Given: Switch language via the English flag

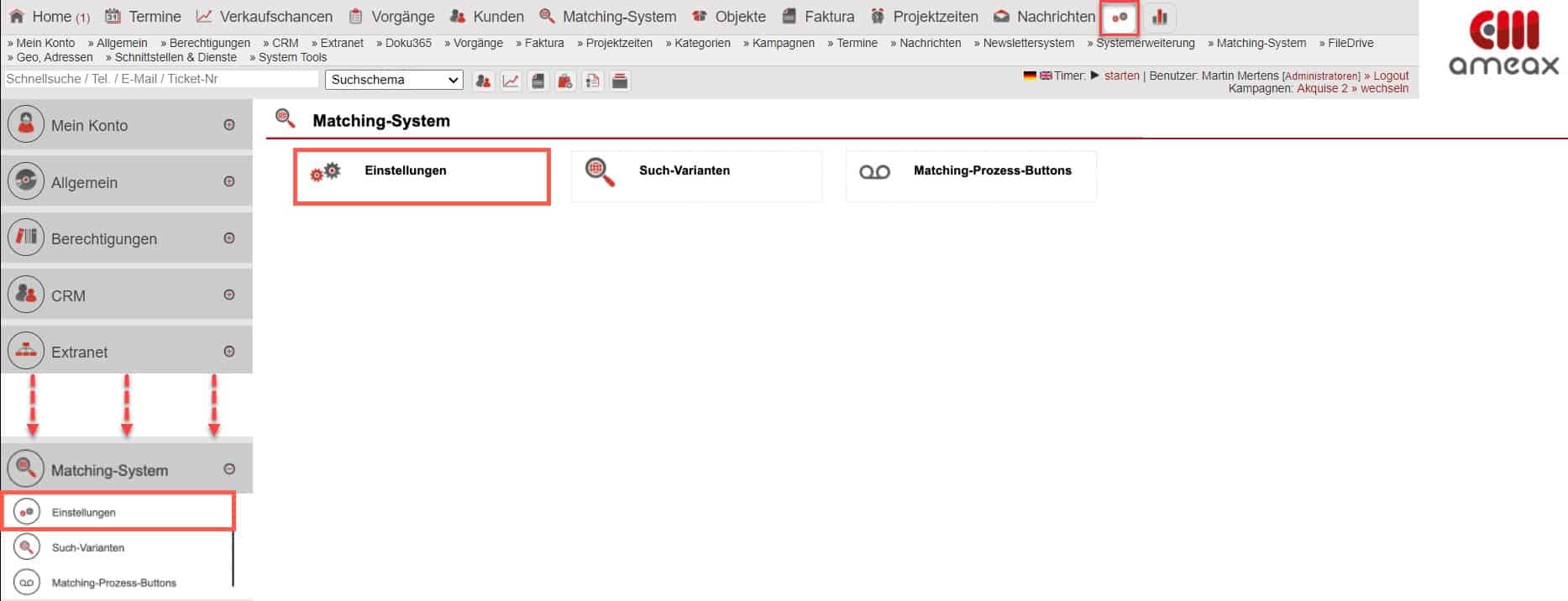Looking at the screenshot, I should tap(1046, 76).
